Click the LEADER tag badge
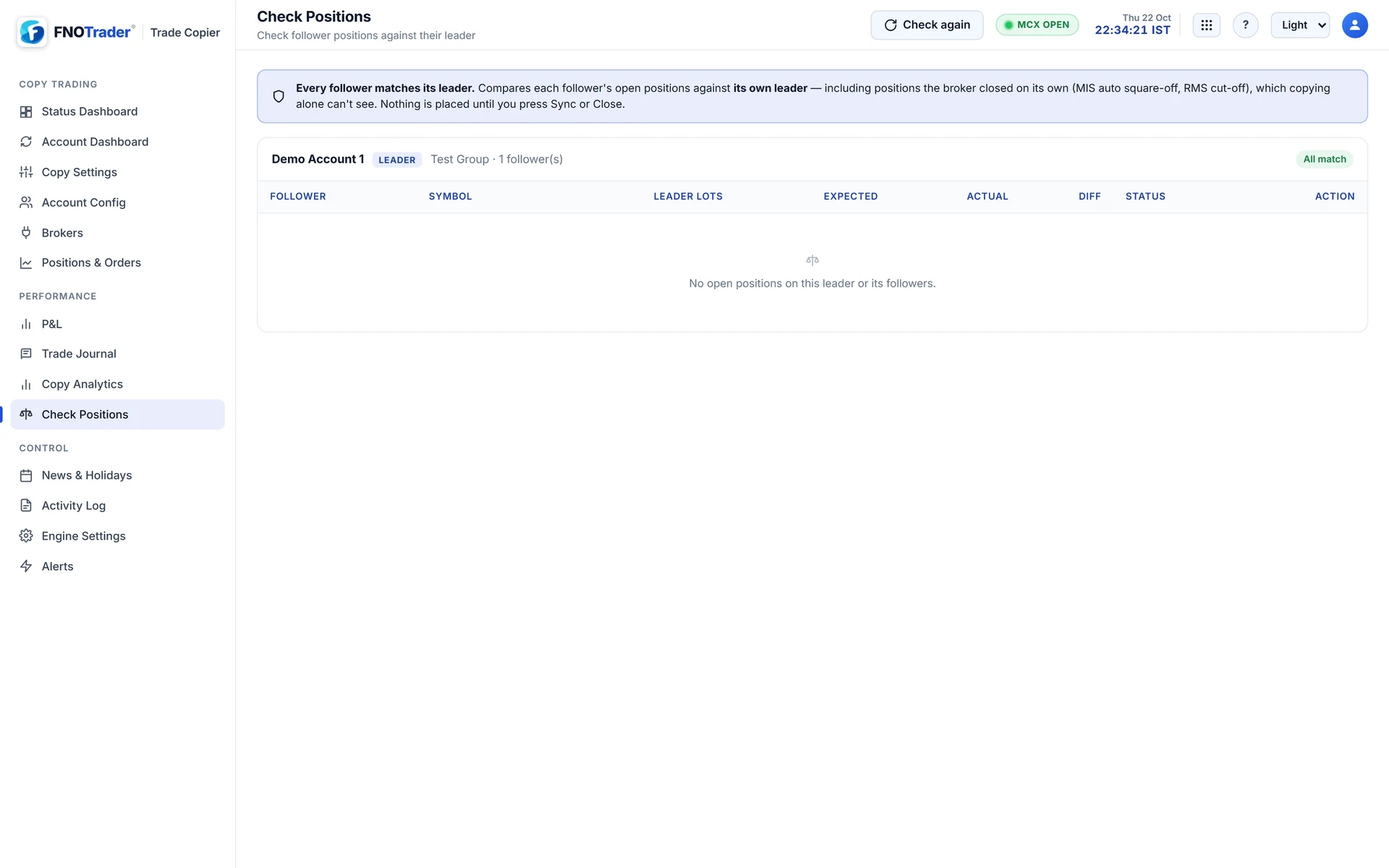The width and height of the screenshot is (1389, 868). tap(397, 160)
